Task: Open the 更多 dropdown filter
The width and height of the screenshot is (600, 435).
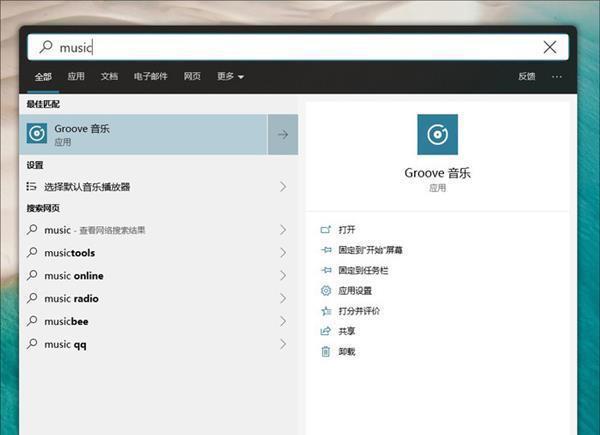Action: pyautogui.click(x=230, y=76)
